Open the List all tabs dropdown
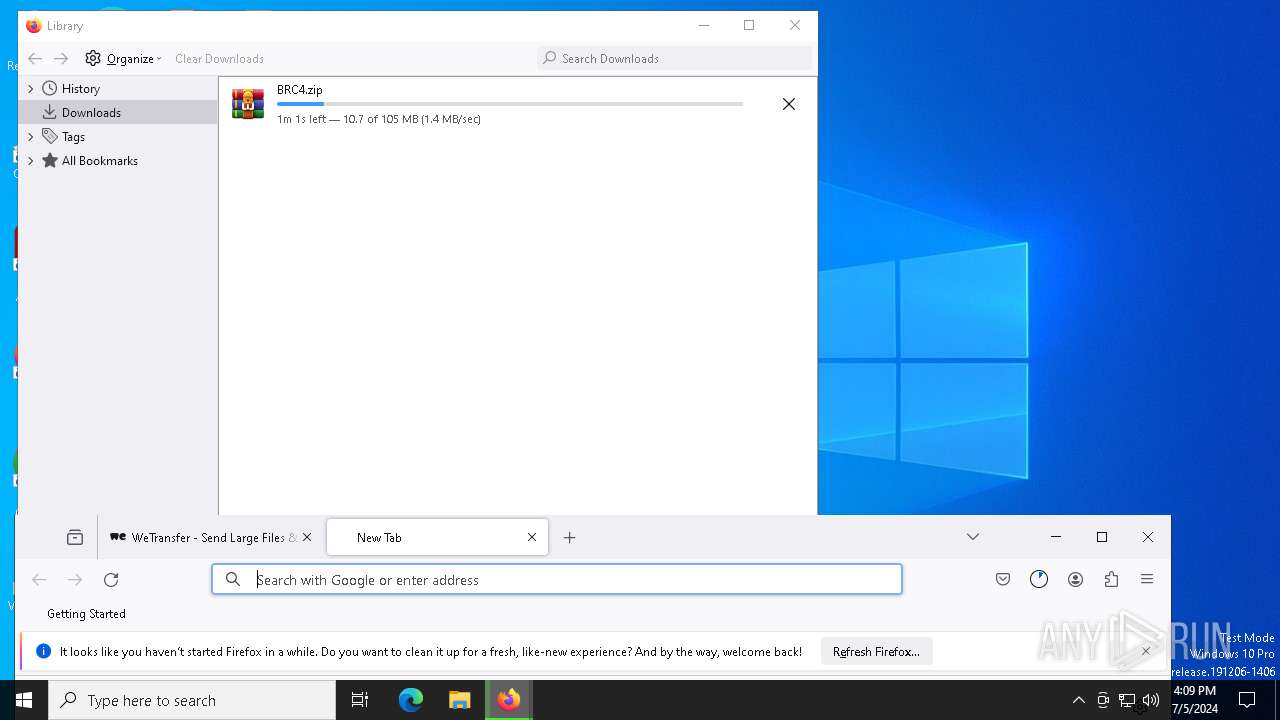1280x720 pixels. point(972,537)
